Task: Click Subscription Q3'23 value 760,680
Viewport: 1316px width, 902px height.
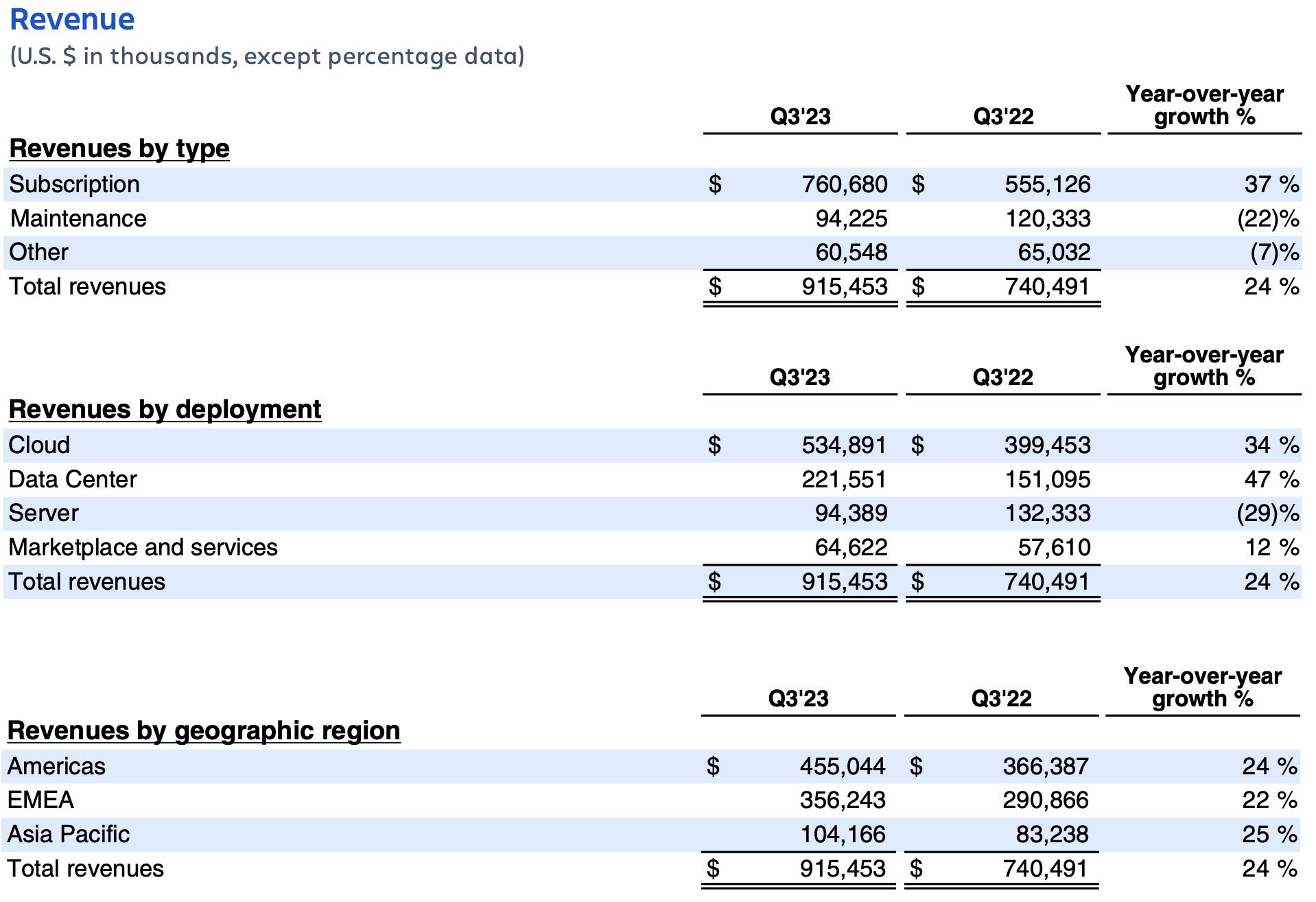Action: (844, 184)
